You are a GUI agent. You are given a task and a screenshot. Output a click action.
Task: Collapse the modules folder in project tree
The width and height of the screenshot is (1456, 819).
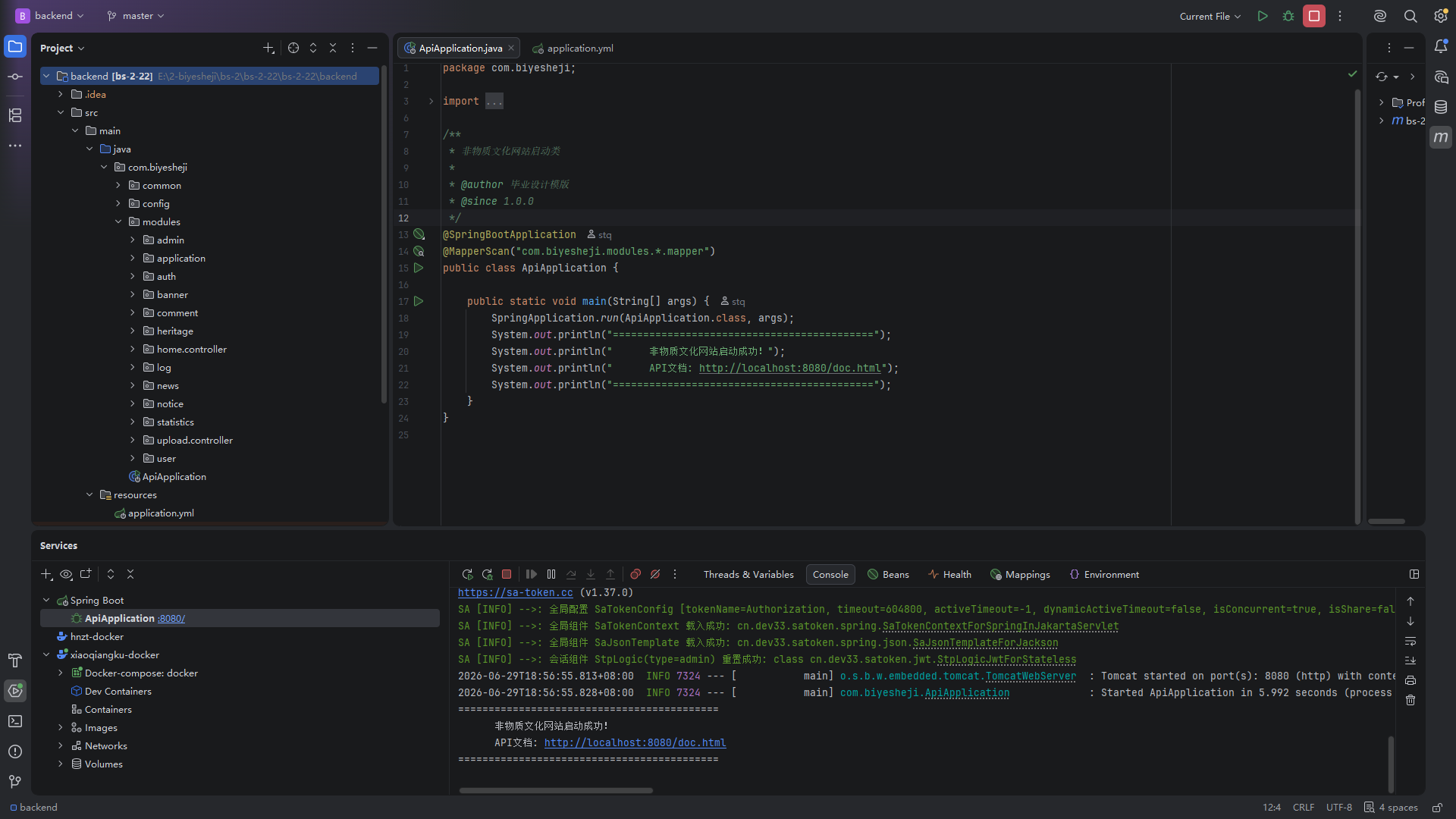(x=118, y=221)
